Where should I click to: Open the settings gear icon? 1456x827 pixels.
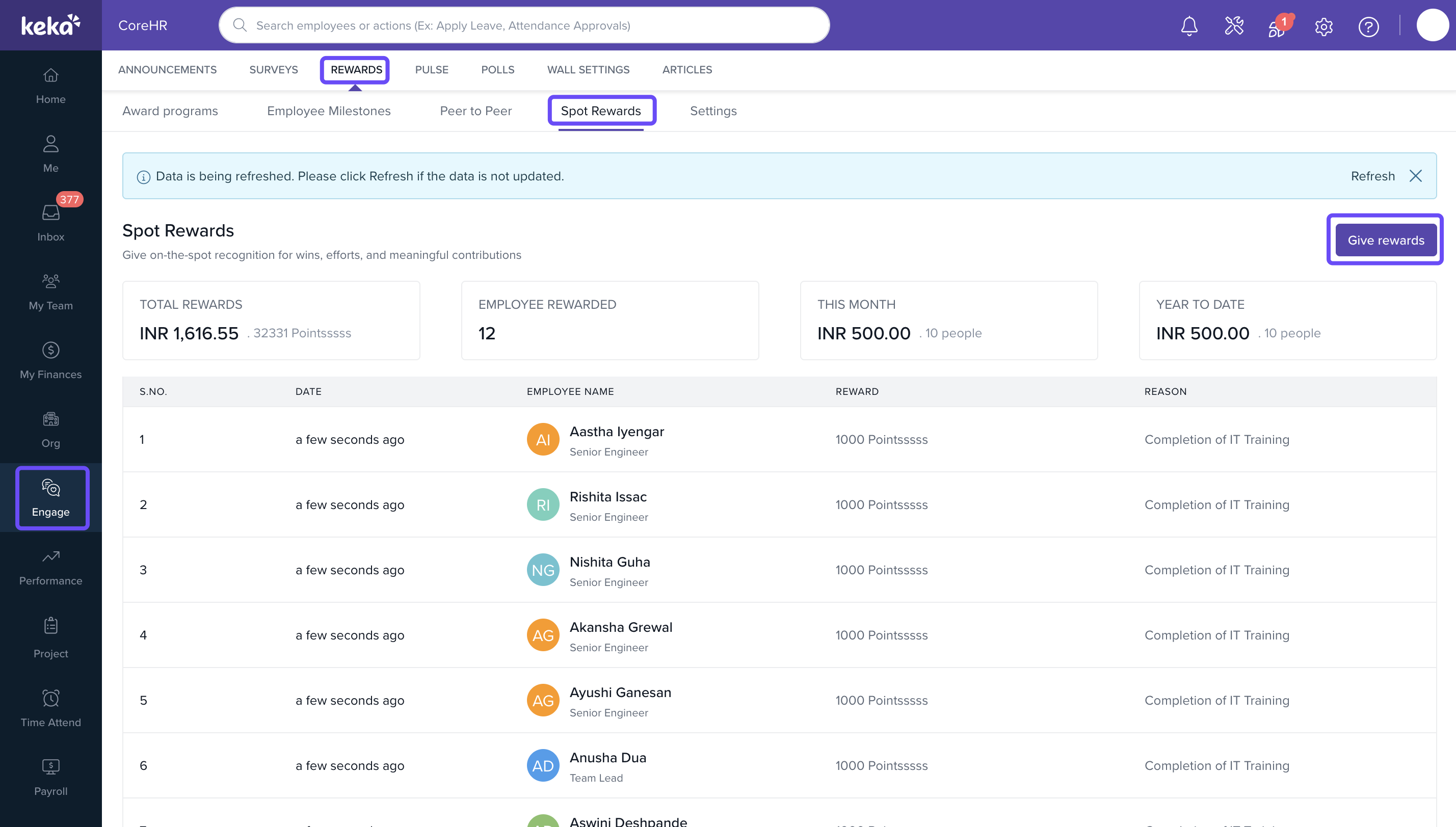tap(1323, 26)
